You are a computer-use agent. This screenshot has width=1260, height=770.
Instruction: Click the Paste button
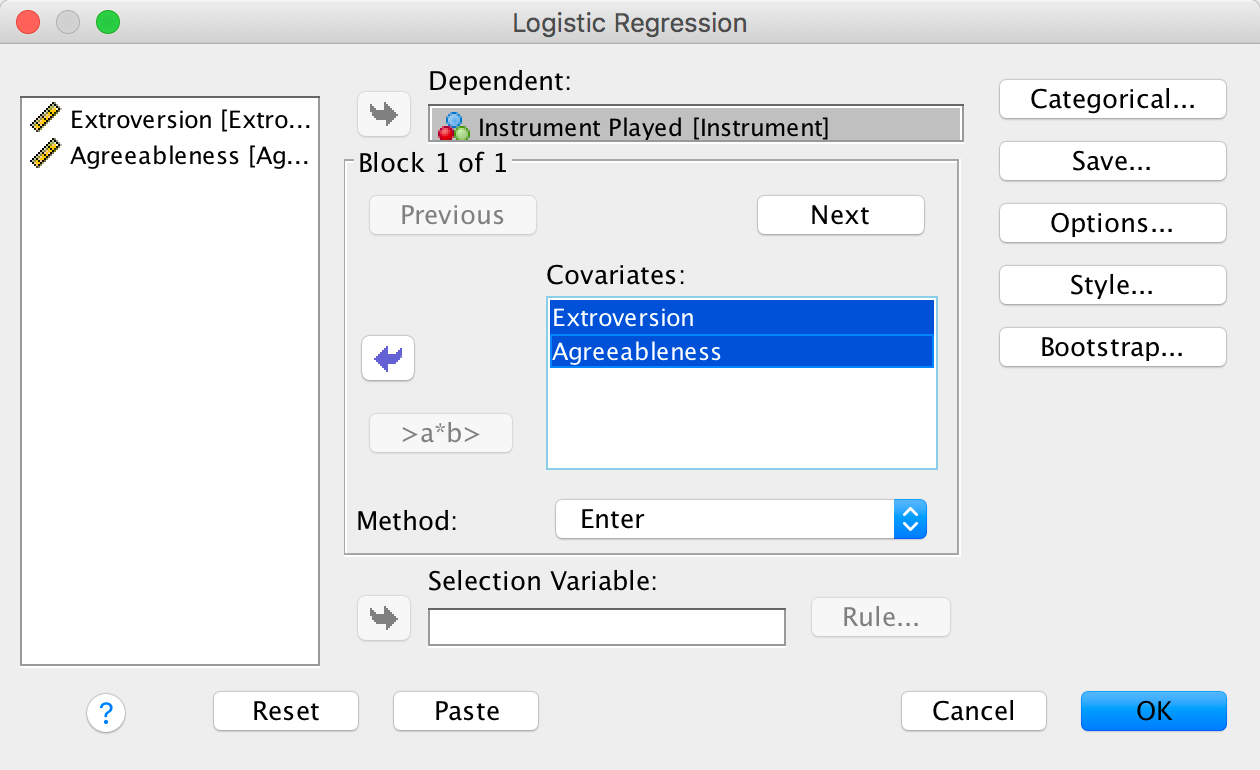point(466,711)
